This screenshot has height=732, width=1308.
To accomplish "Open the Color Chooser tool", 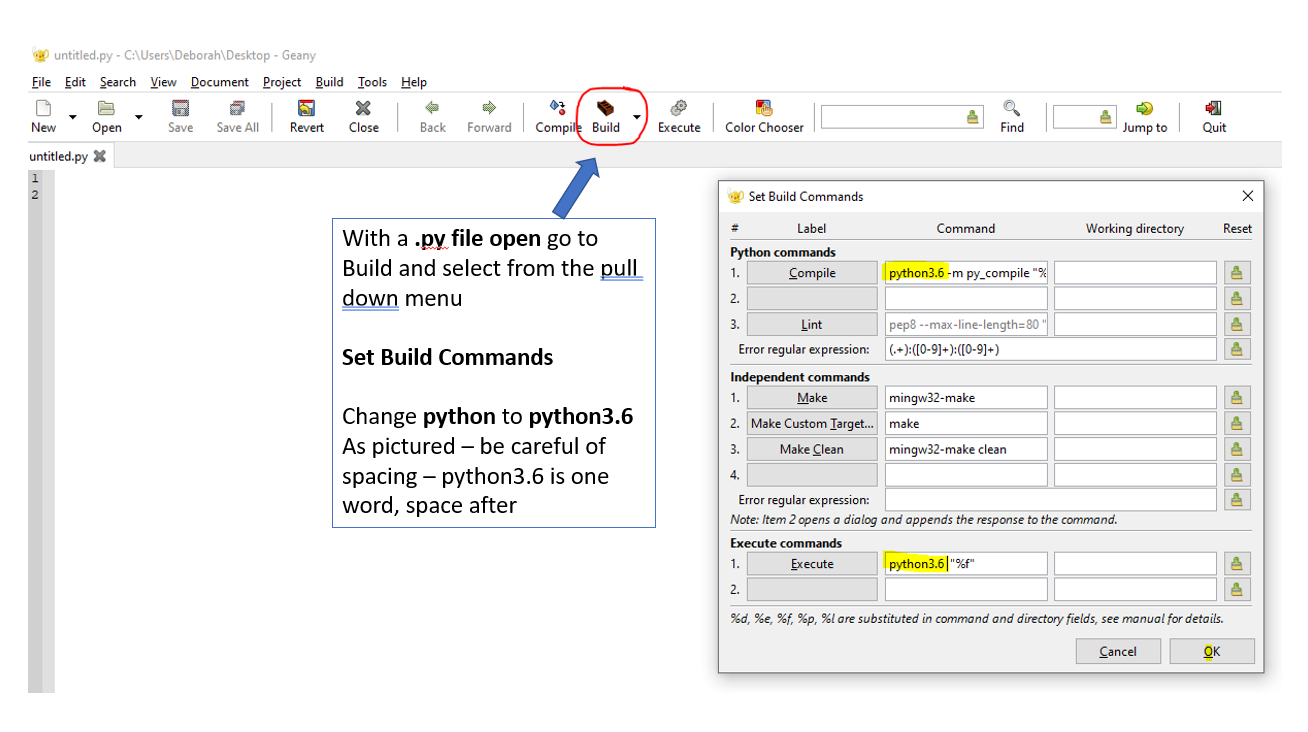I will pos(764,109).
